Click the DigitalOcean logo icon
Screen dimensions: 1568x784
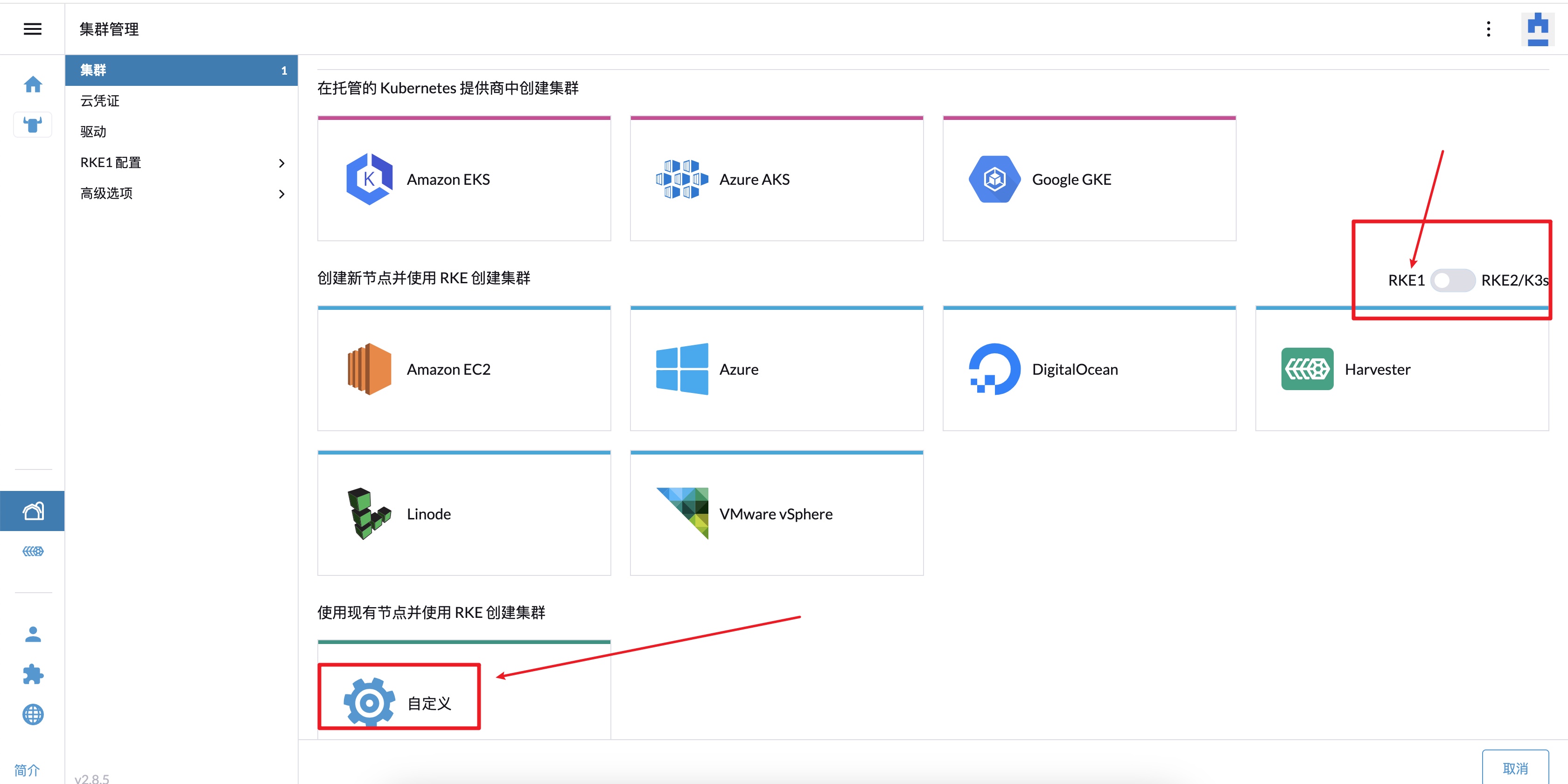pos(994,369)
